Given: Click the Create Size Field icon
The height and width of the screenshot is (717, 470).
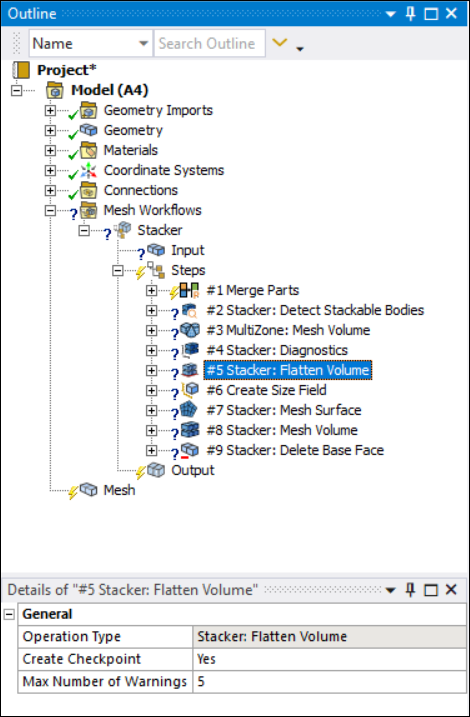Looking at the screenshot, I should (190, 390).
